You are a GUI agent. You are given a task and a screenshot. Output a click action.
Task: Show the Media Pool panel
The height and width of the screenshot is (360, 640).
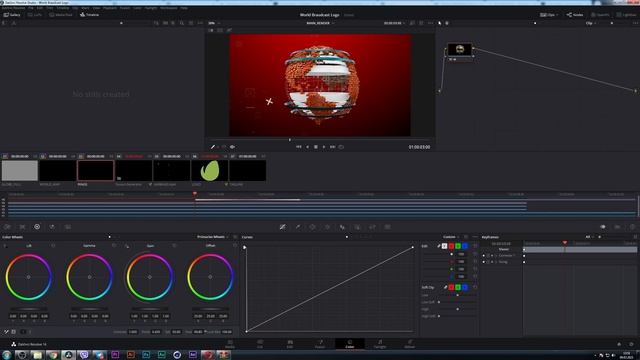pos(61,15)
